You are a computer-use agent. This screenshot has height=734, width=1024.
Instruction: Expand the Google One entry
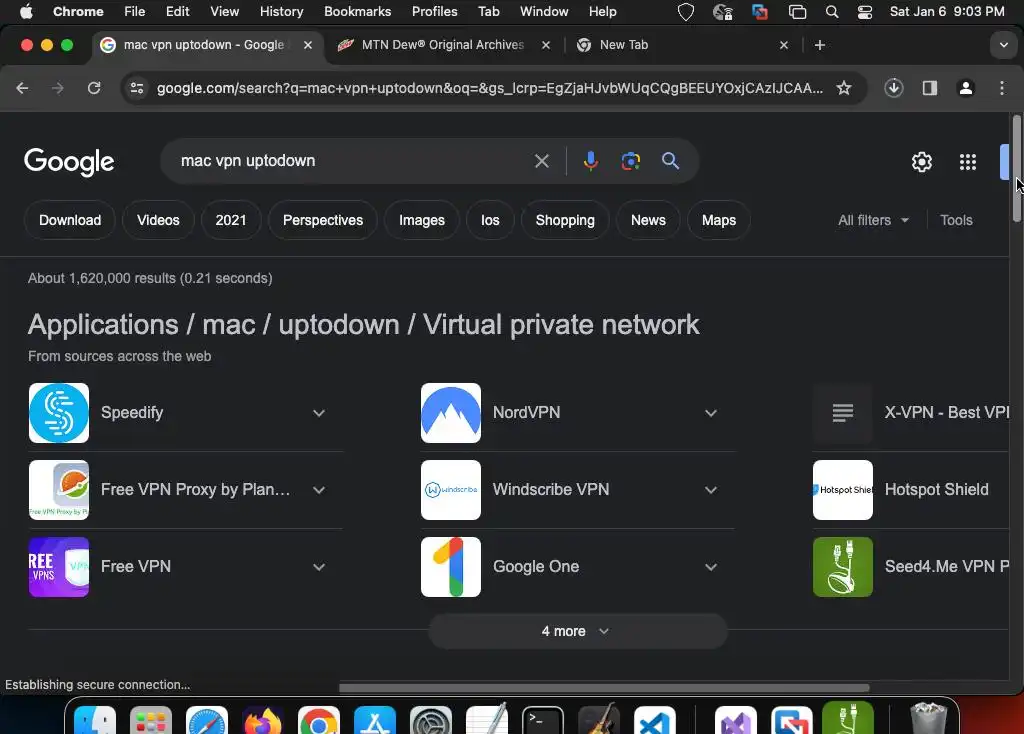point(711,567)
